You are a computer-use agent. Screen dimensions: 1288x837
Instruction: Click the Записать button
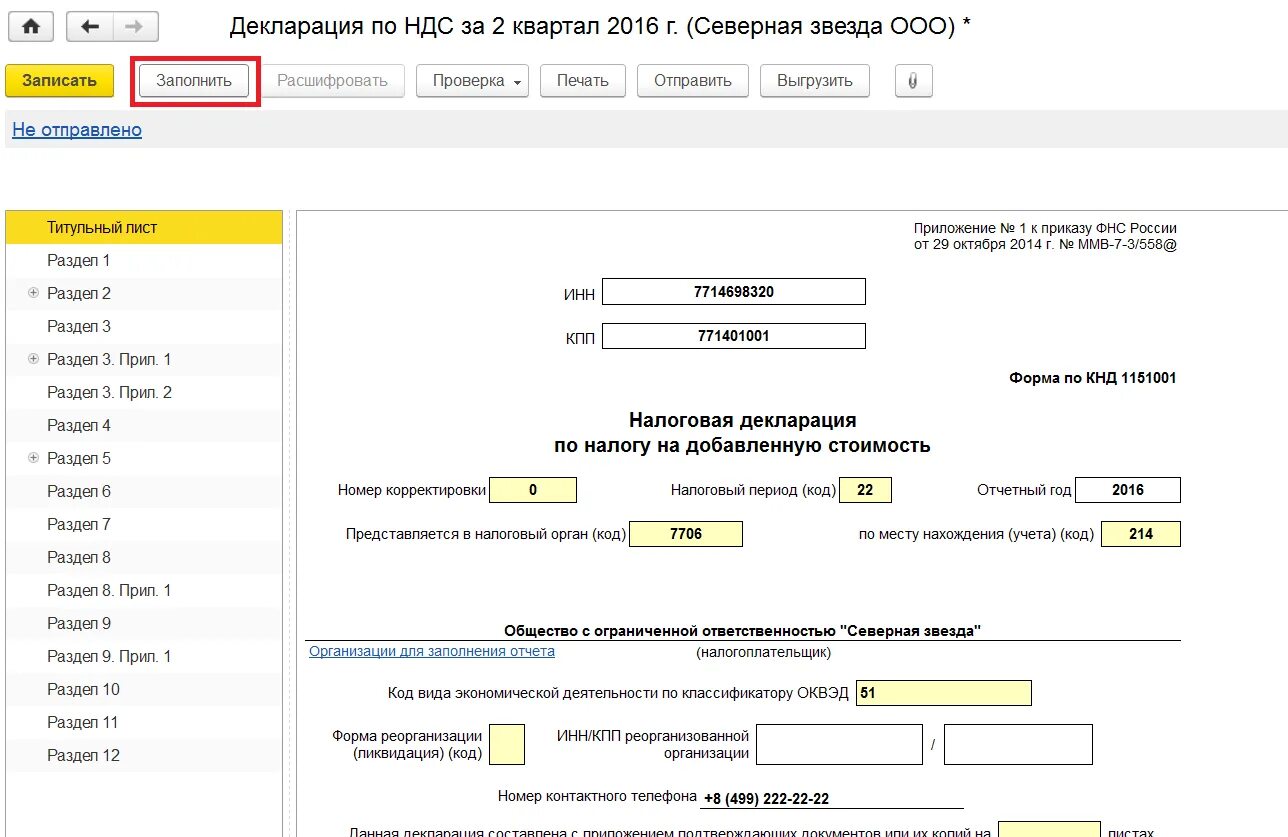point(59,81)
